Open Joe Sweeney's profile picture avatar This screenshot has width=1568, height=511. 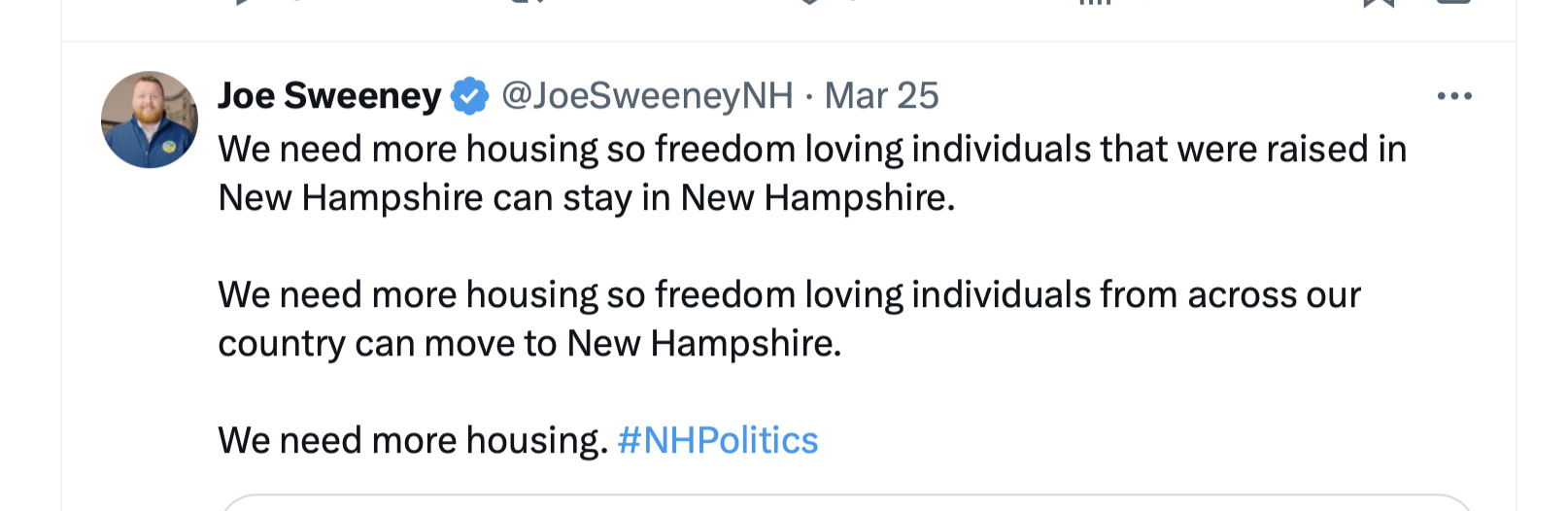[x=150, y=119]
